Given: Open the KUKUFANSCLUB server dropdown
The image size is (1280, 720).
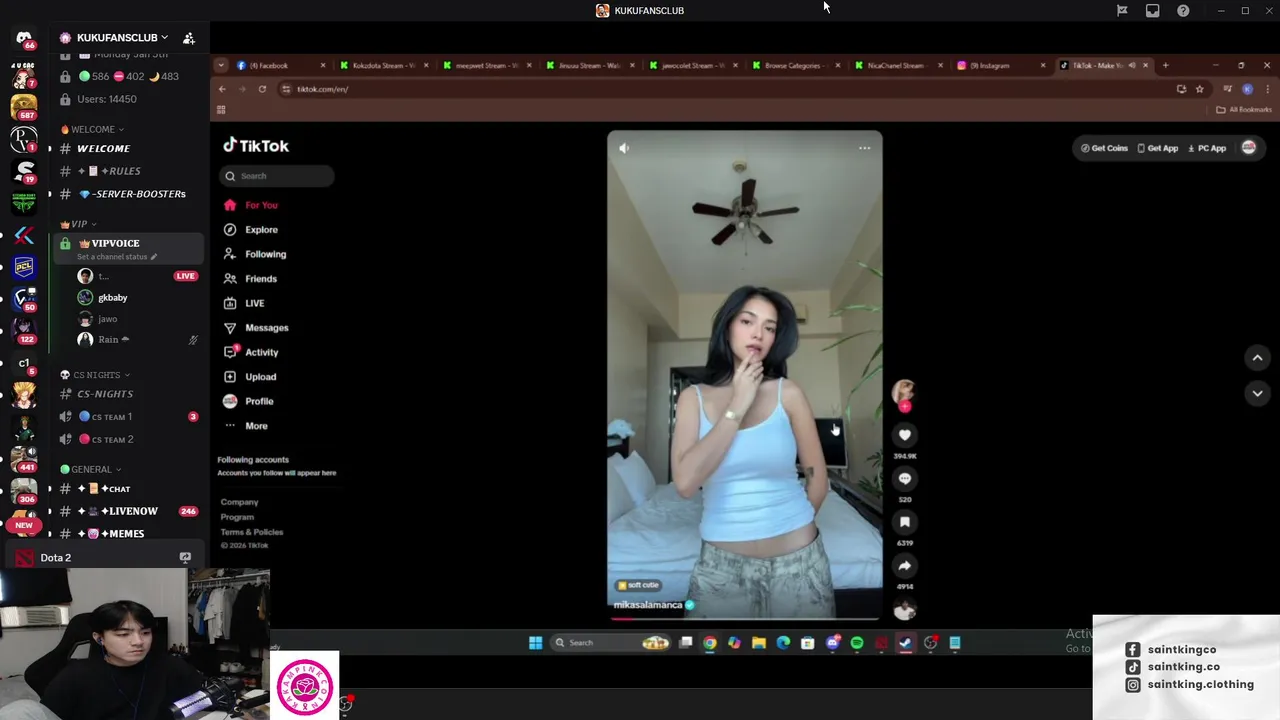Looking at the screenshot, I should 122,38.
